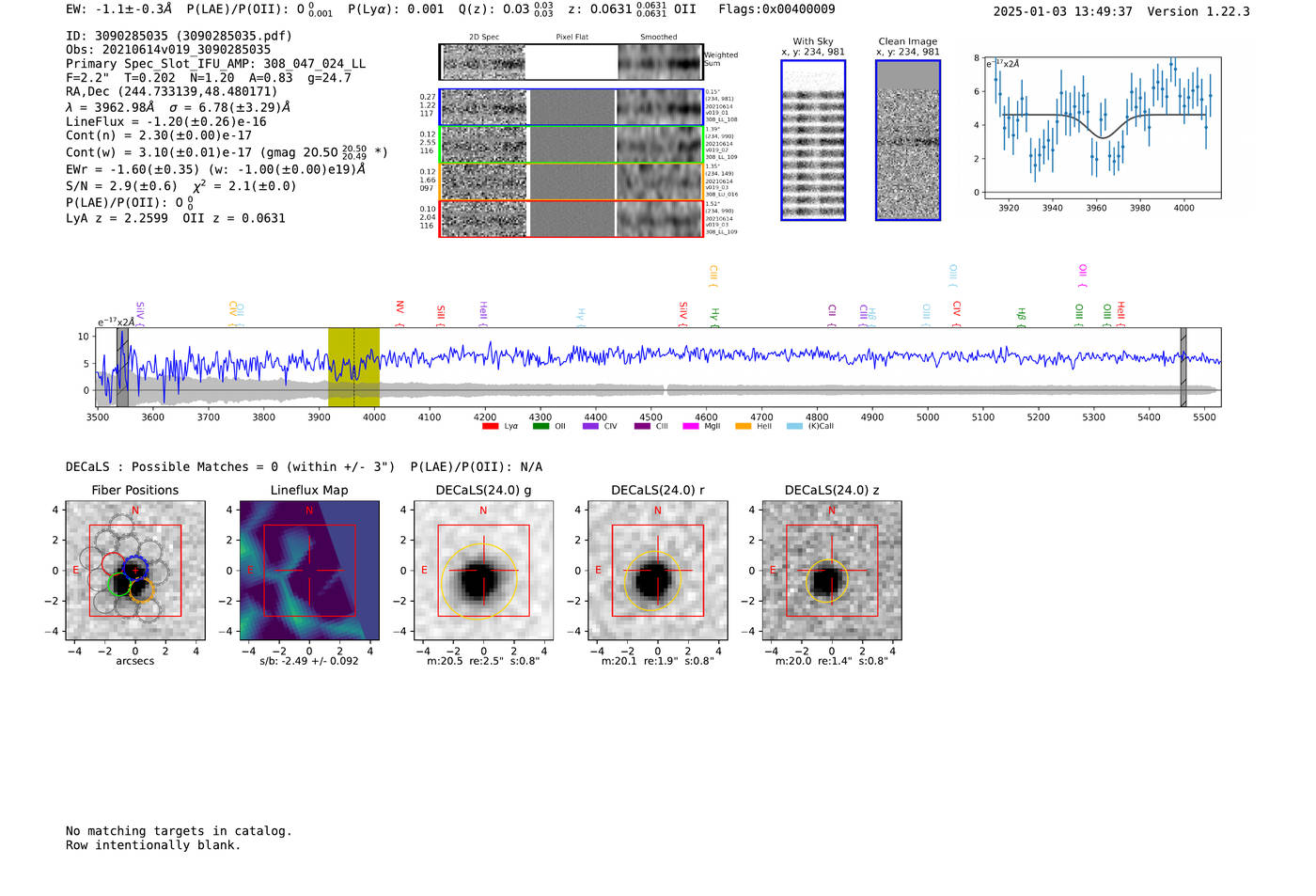Select the Weighted Sum 2D spectrum row
The height and width of the screenshot is (896, 1316).
coord(571,62)
